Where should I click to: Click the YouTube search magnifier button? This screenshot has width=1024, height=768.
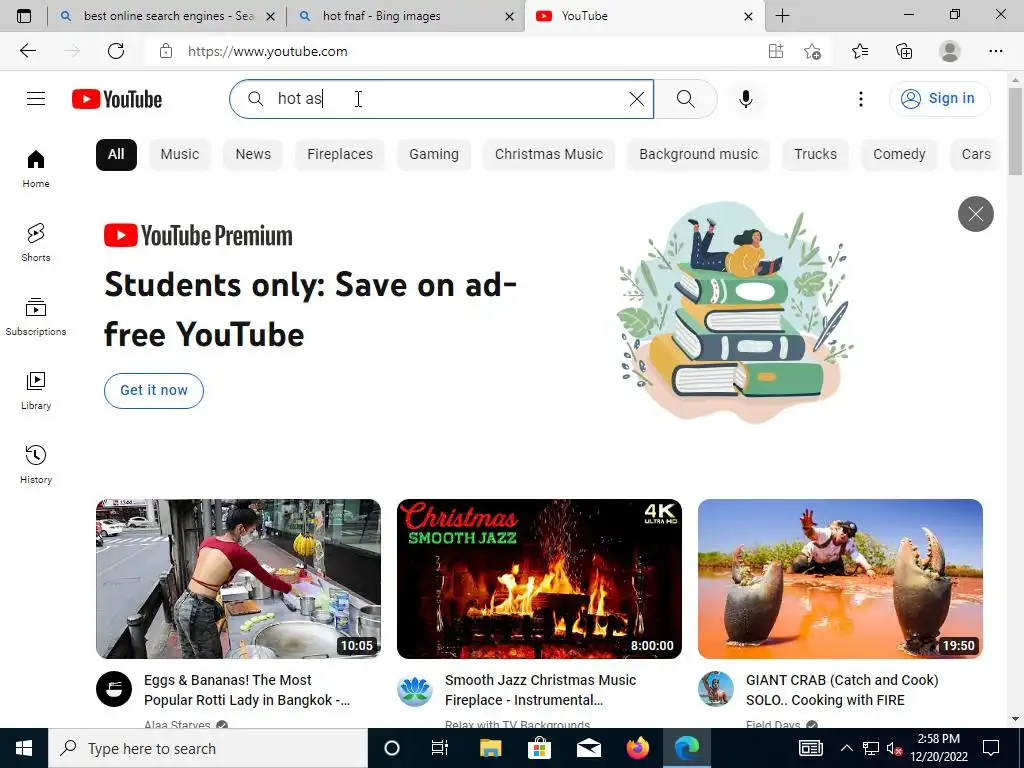coord(686,99)
